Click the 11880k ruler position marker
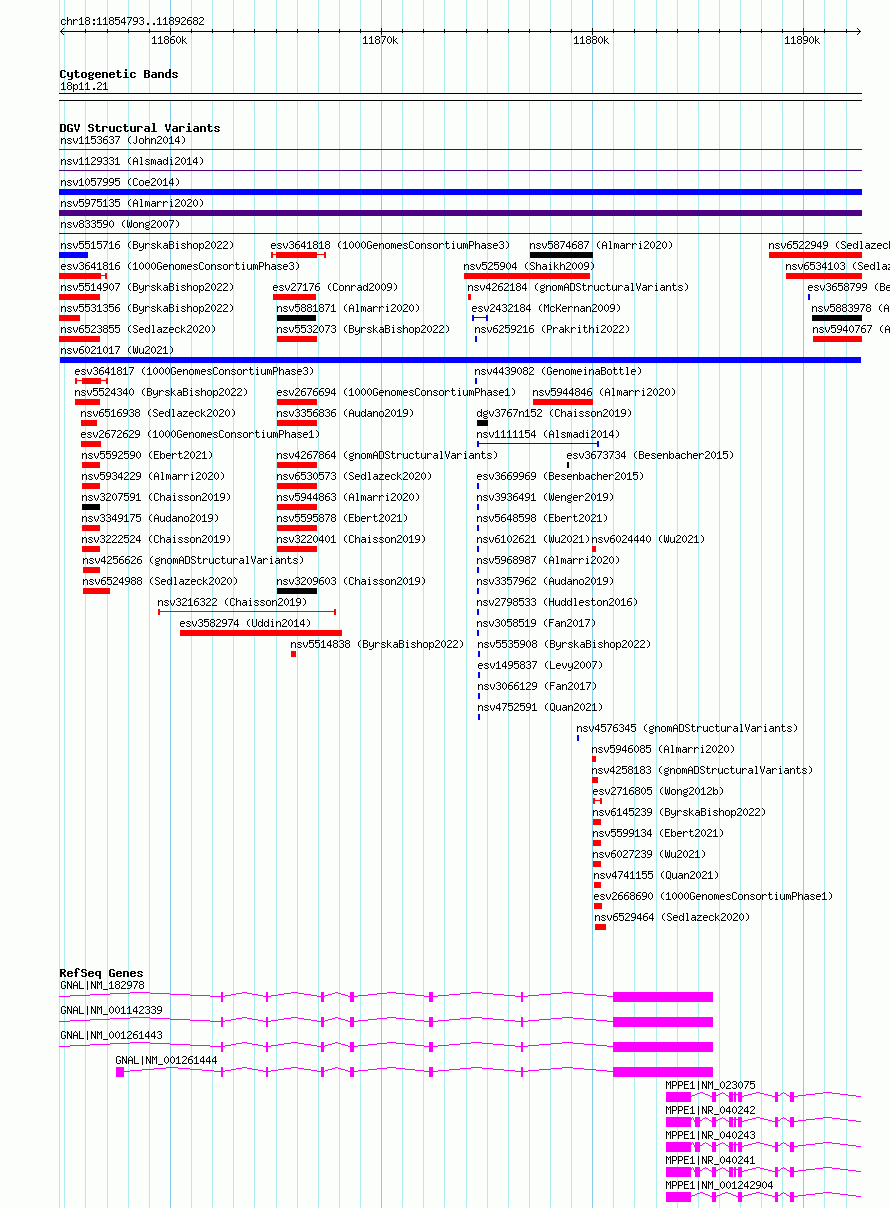 [x=591, y=41]
